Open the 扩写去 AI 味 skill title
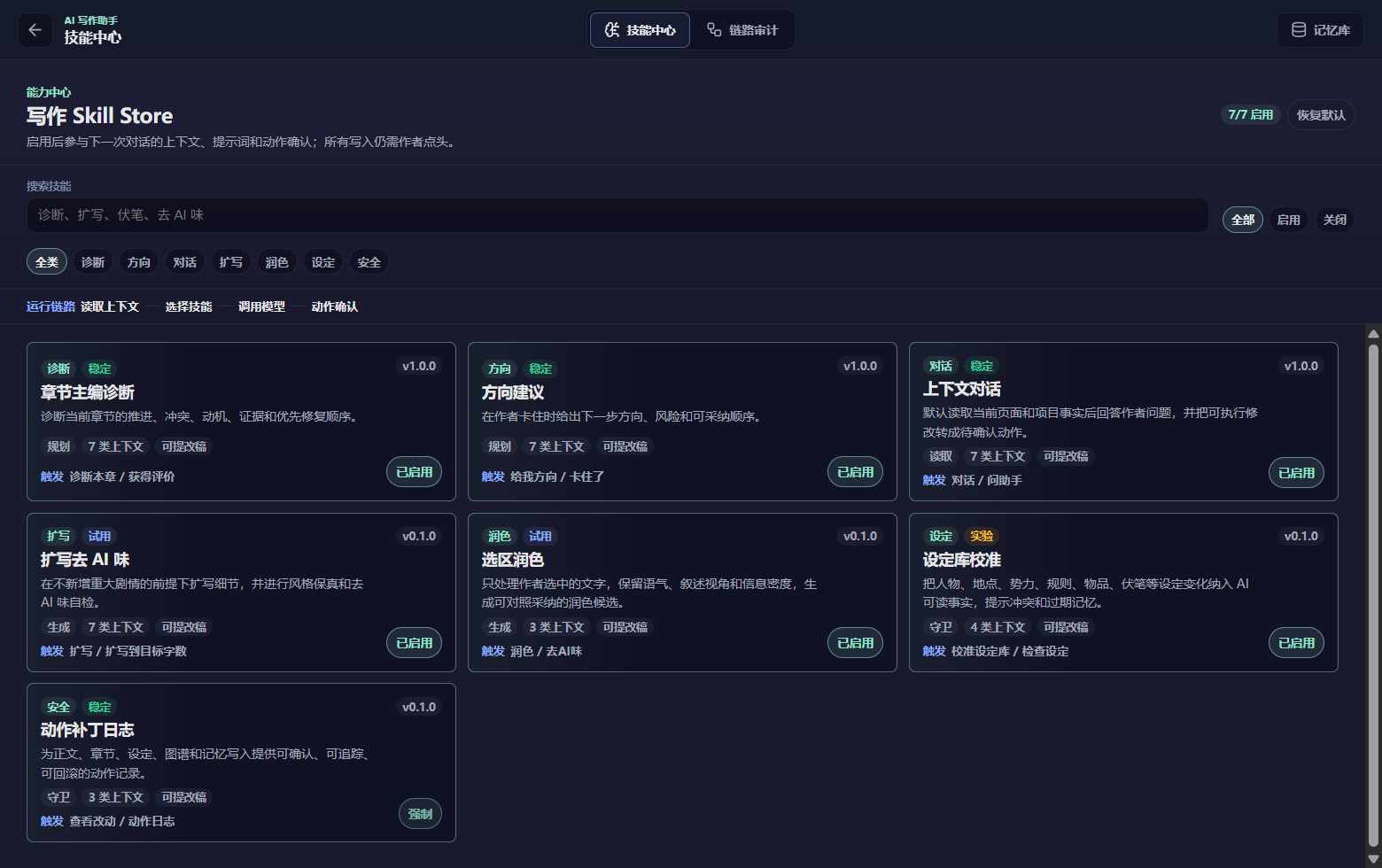The image size is (1382, 868). coord(85,560)
